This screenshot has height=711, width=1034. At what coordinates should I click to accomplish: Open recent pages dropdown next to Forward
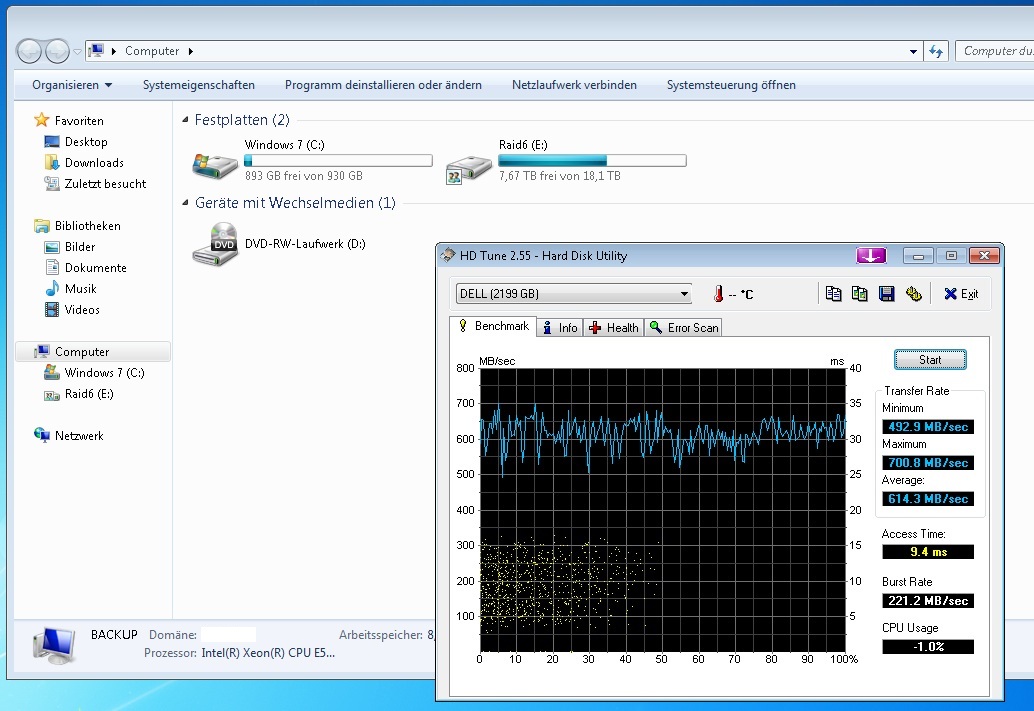click(78, 51)
